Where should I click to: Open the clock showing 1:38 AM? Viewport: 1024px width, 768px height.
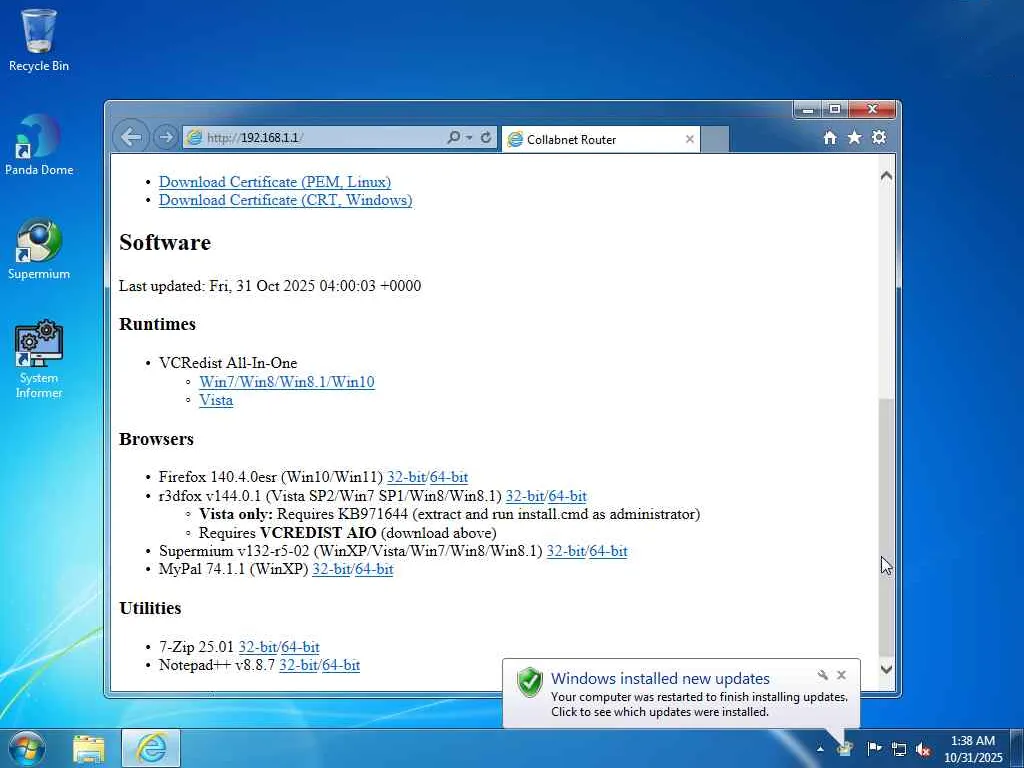[x=973, y=749]
